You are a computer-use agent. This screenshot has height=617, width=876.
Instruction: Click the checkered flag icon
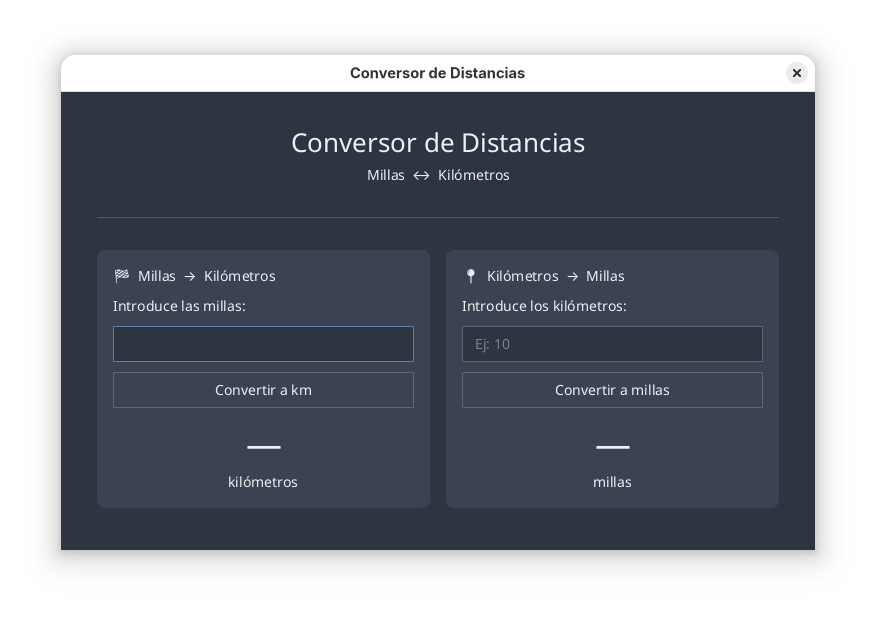(122, 276)
